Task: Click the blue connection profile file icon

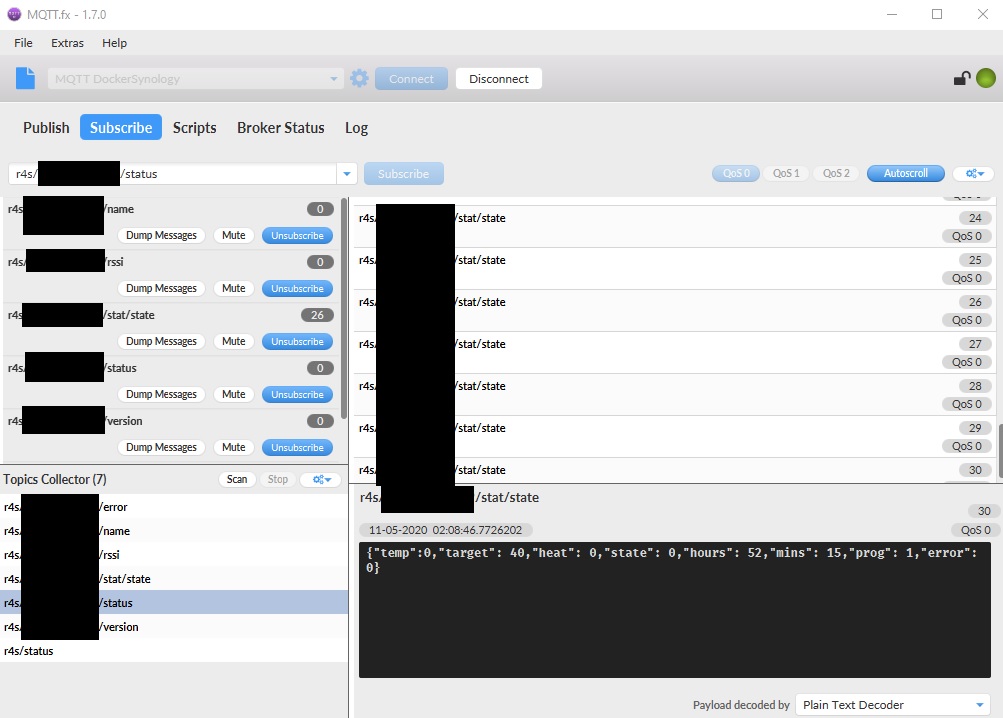Action: pos(25,78)
